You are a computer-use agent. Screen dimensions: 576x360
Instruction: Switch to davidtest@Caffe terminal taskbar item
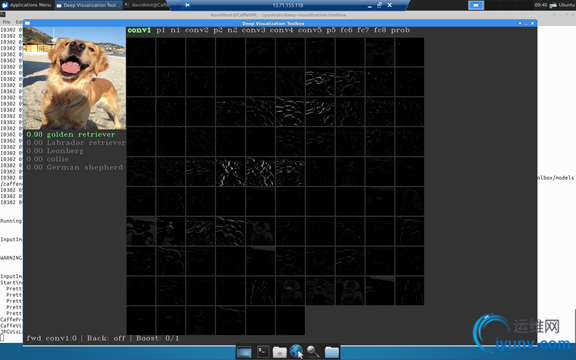coord(146,5)
